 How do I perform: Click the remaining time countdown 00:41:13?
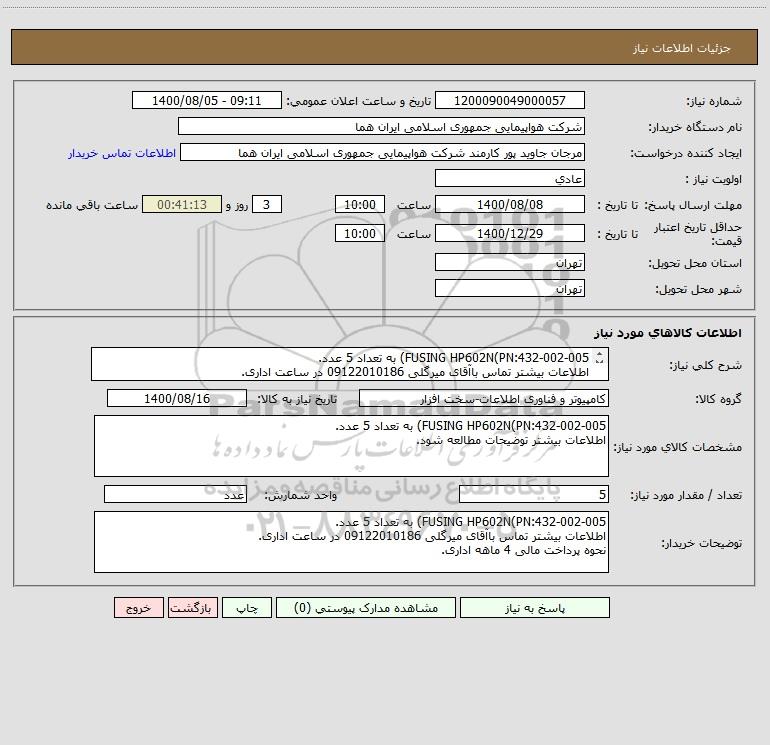(x=182, y=204)
